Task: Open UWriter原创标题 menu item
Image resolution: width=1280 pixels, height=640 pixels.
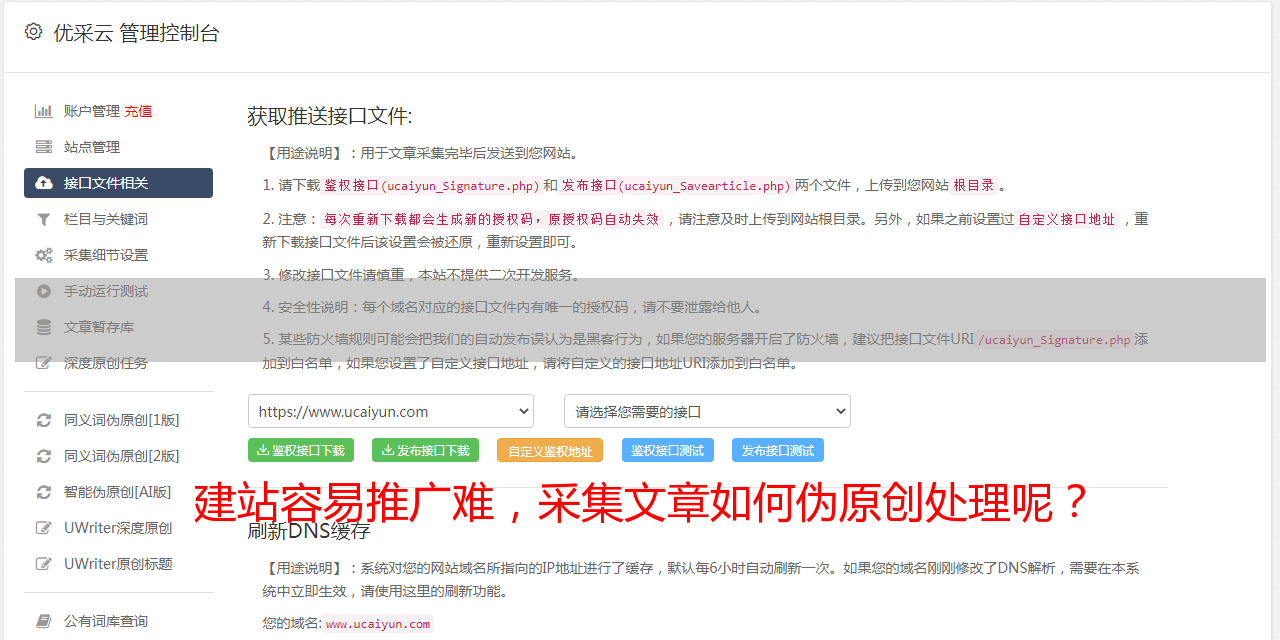Action: [x=118, y=564]
